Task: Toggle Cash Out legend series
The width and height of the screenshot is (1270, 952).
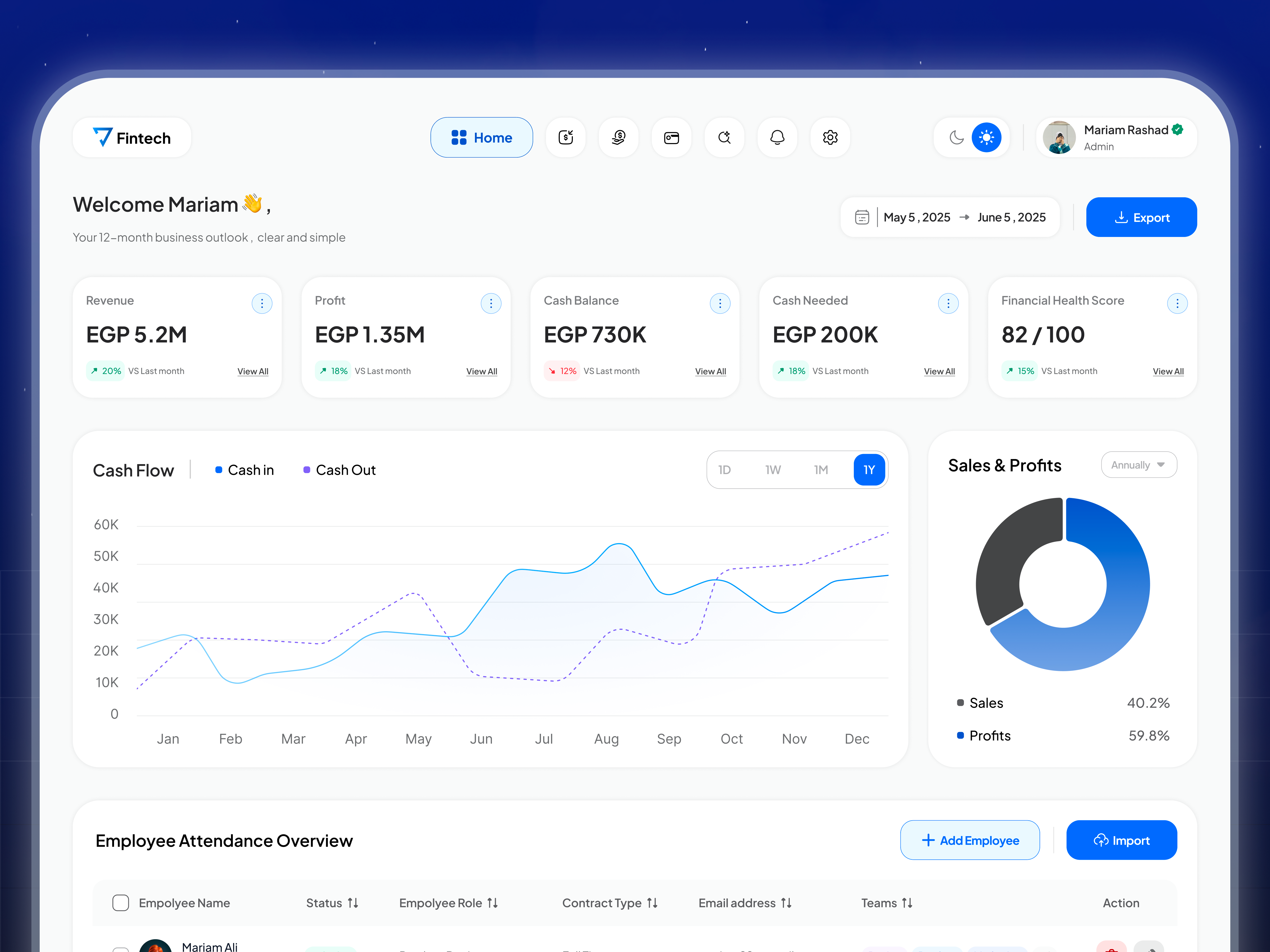Action: pyautogui.click(x=339, y=470)
